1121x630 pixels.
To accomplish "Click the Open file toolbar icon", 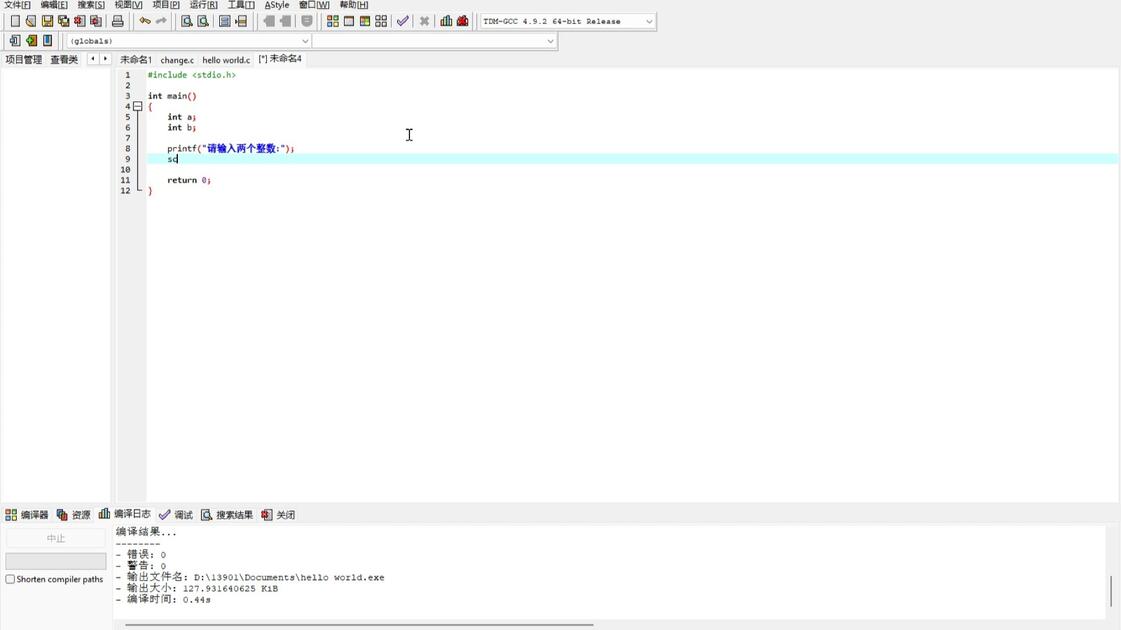I will coord(31,21).
